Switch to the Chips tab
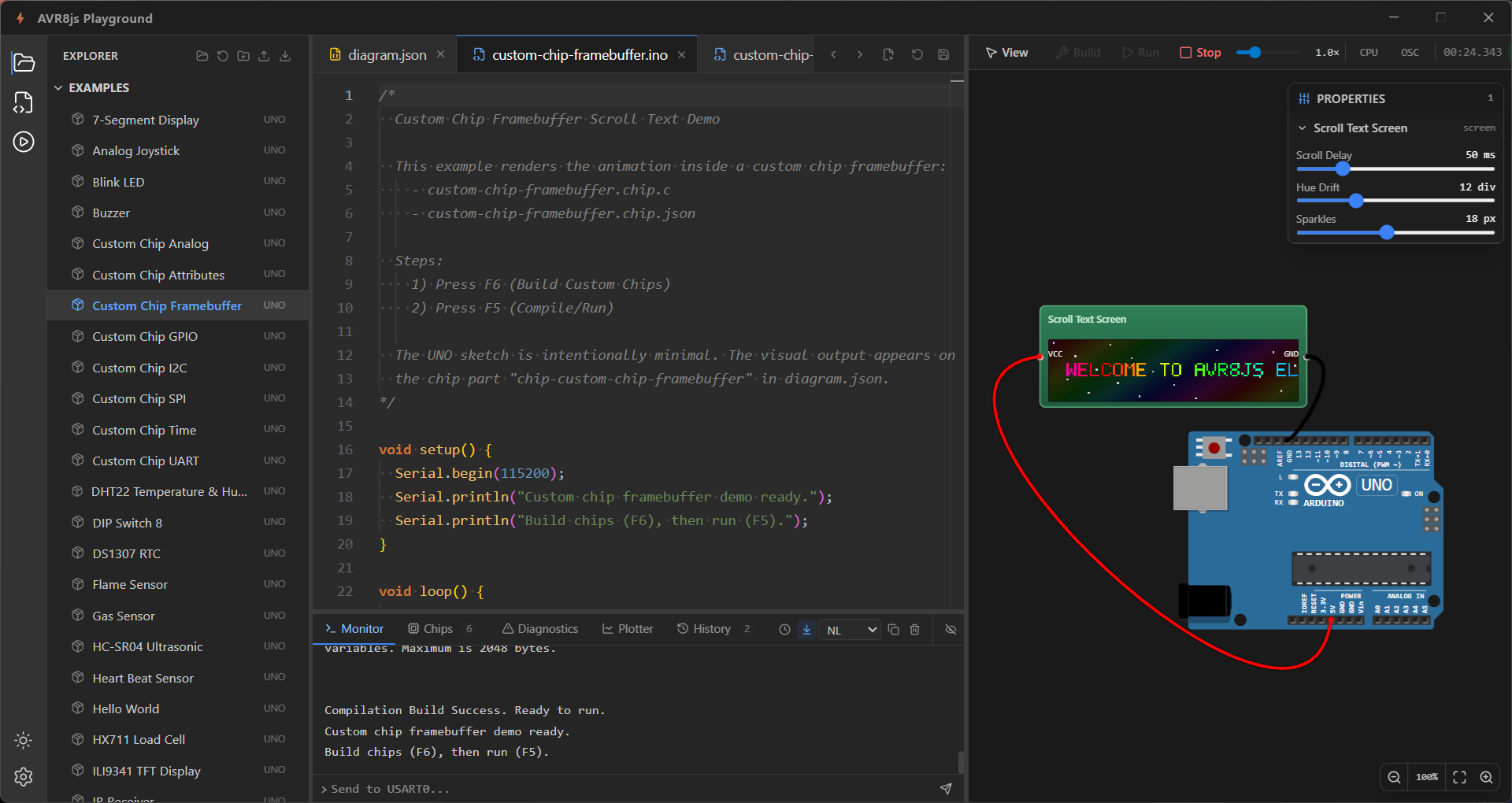 point(440,629)
